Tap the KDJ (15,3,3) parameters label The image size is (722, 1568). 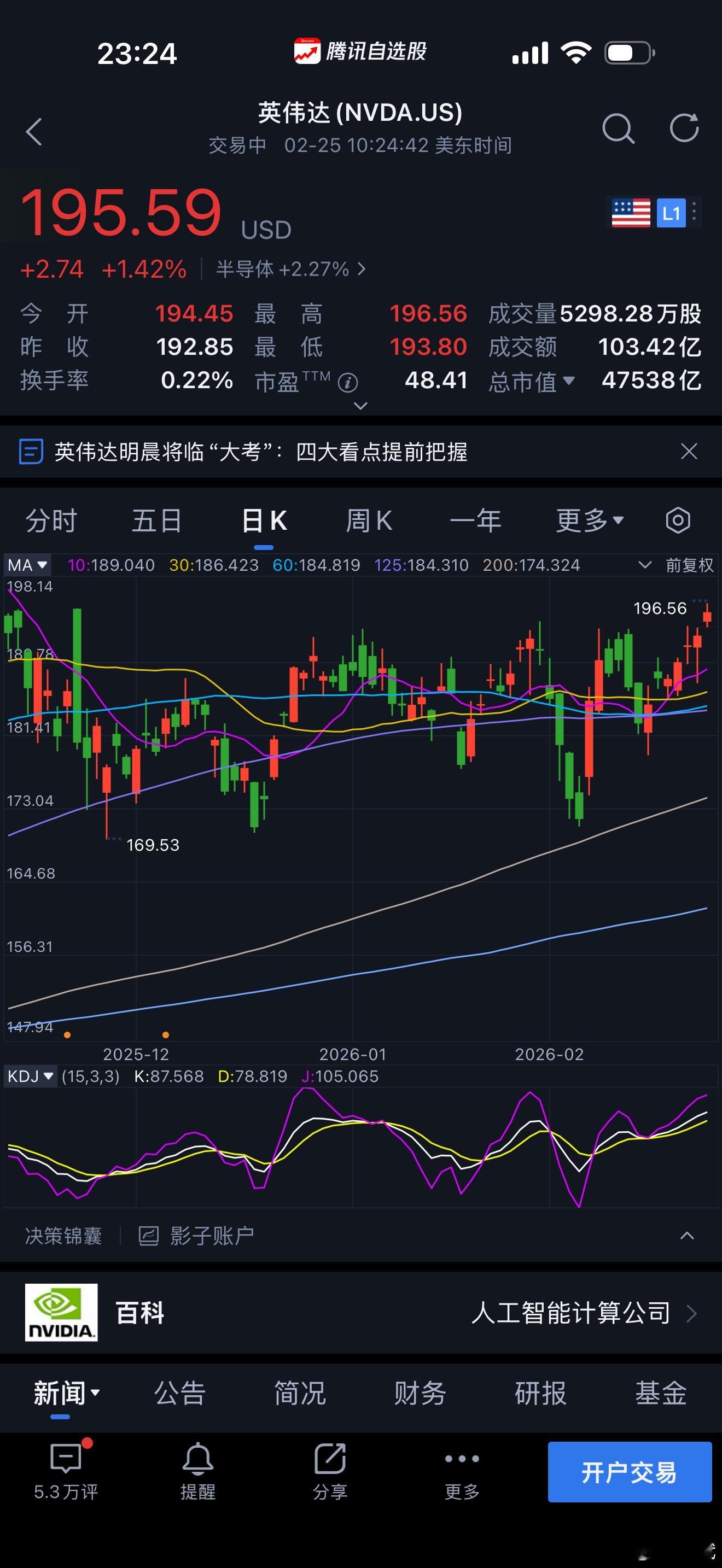91,1076
